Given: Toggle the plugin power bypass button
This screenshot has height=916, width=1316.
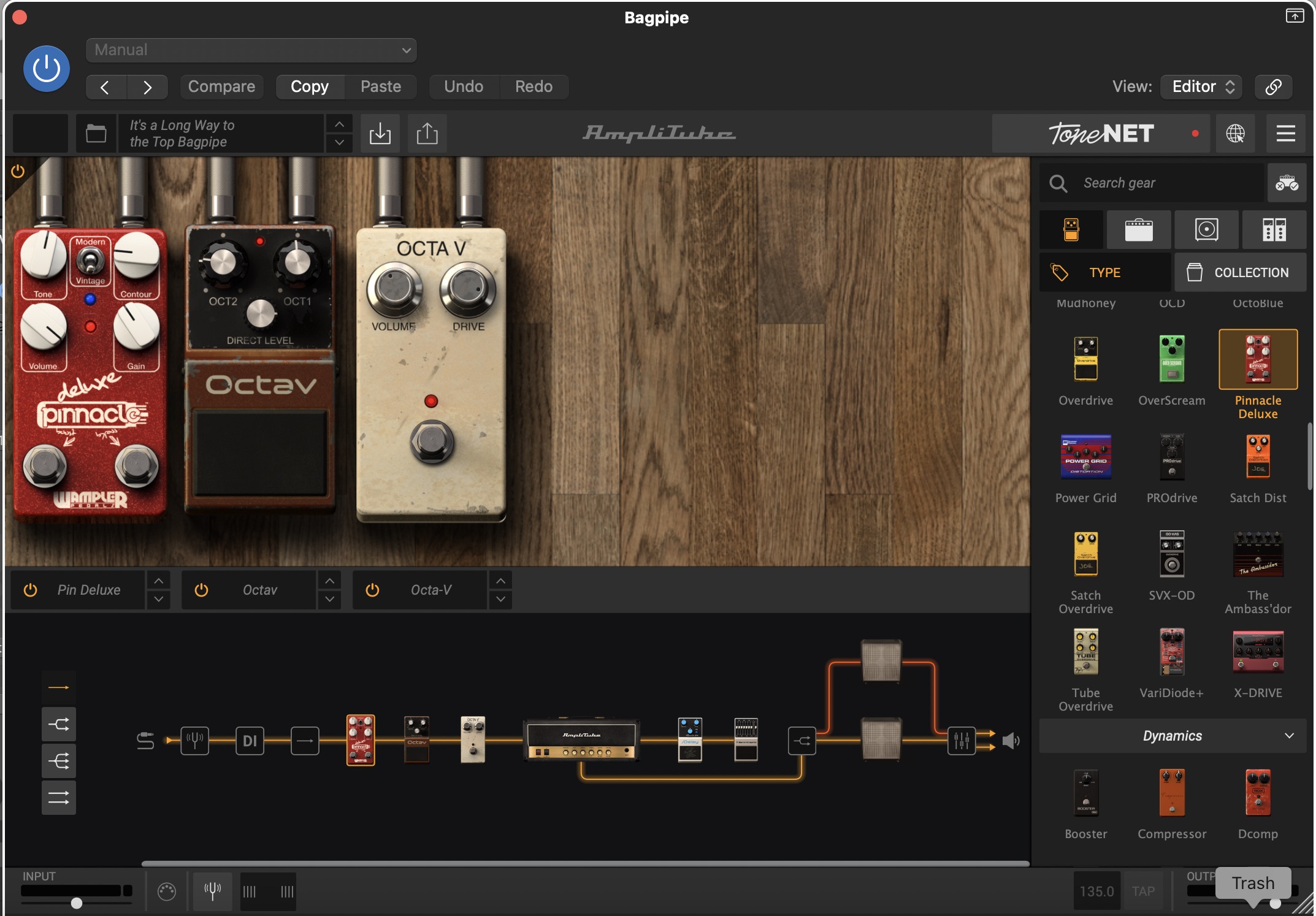Looking at the screenshot, I should pos(47,69).
